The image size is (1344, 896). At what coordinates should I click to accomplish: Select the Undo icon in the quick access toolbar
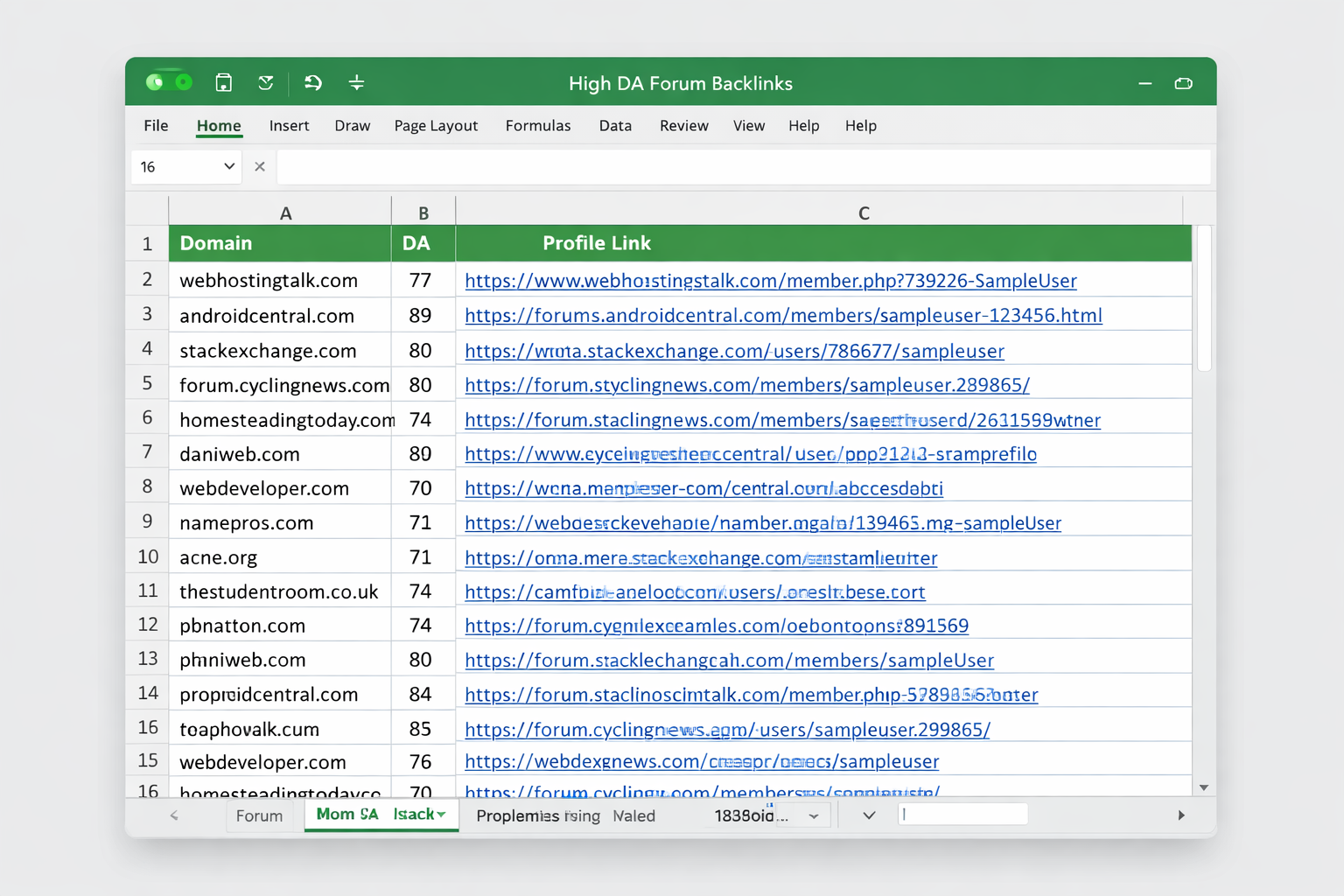point(312,81)
